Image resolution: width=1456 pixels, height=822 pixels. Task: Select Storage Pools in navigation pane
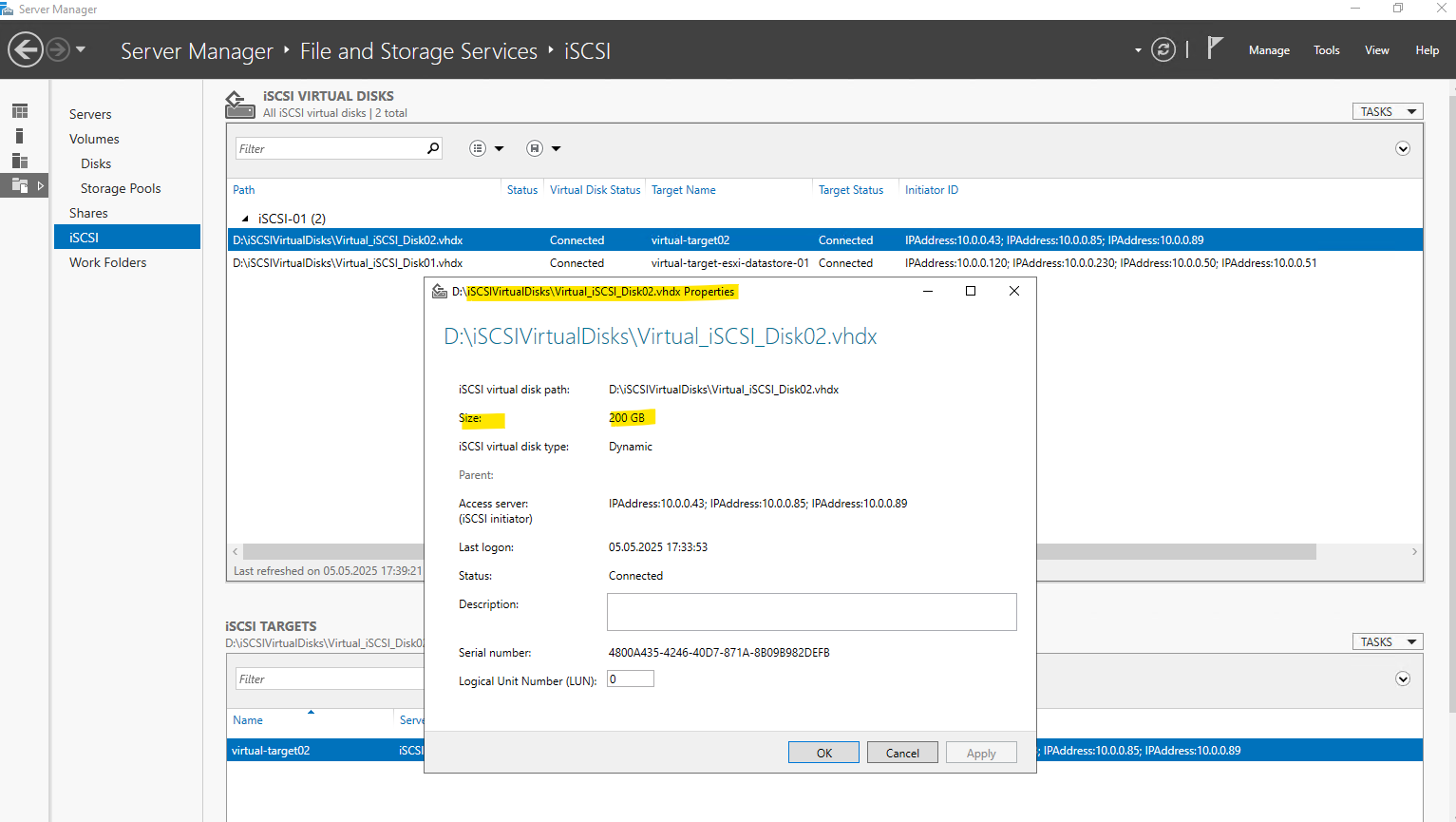121,188
